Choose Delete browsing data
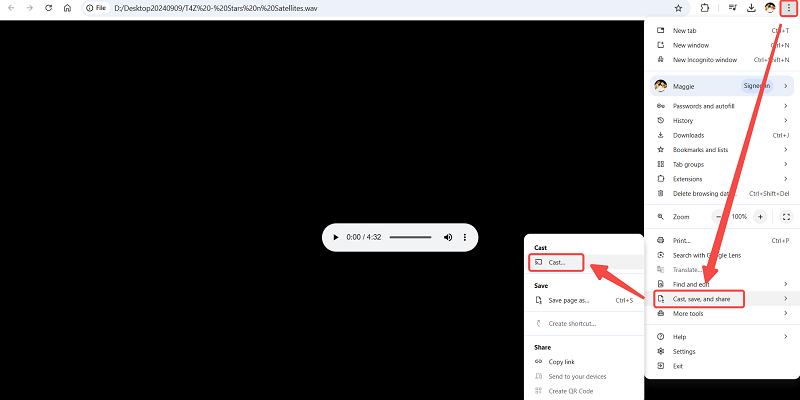This screenshot has width=800, height=400. click(x=722, y=193)
